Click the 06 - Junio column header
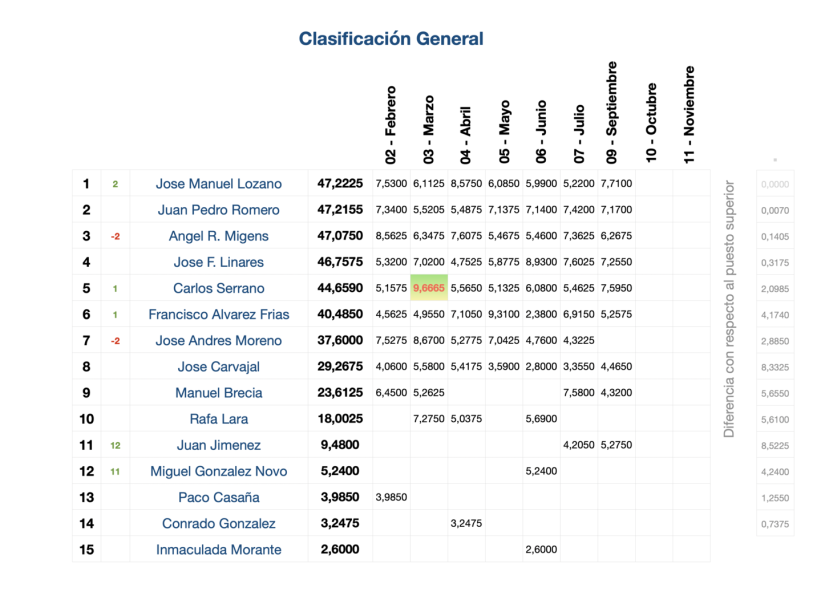 pos(541,131)
